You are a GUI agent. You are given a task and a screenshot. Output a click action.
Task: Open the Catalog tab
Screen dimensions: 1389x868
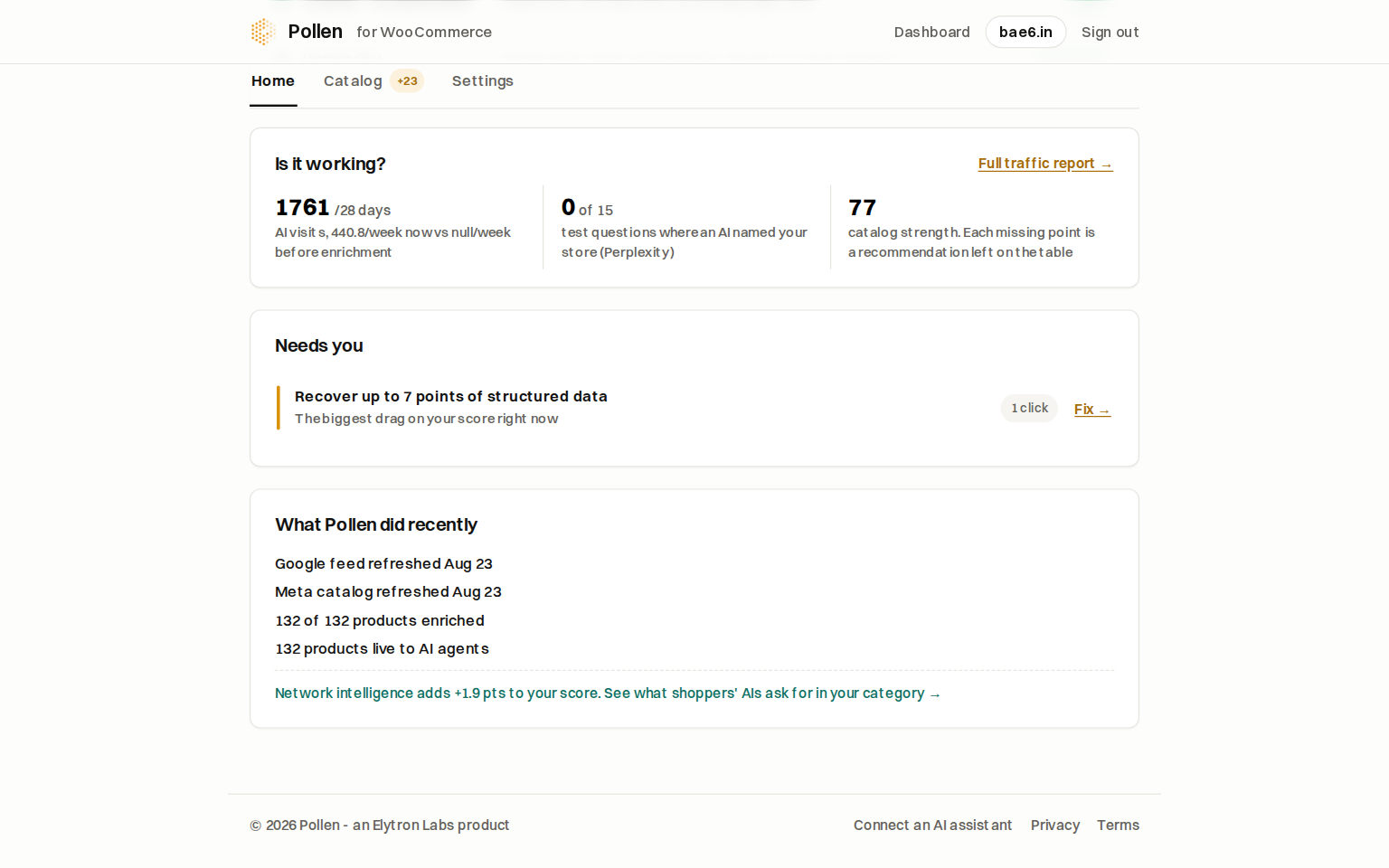coord(353,80)
